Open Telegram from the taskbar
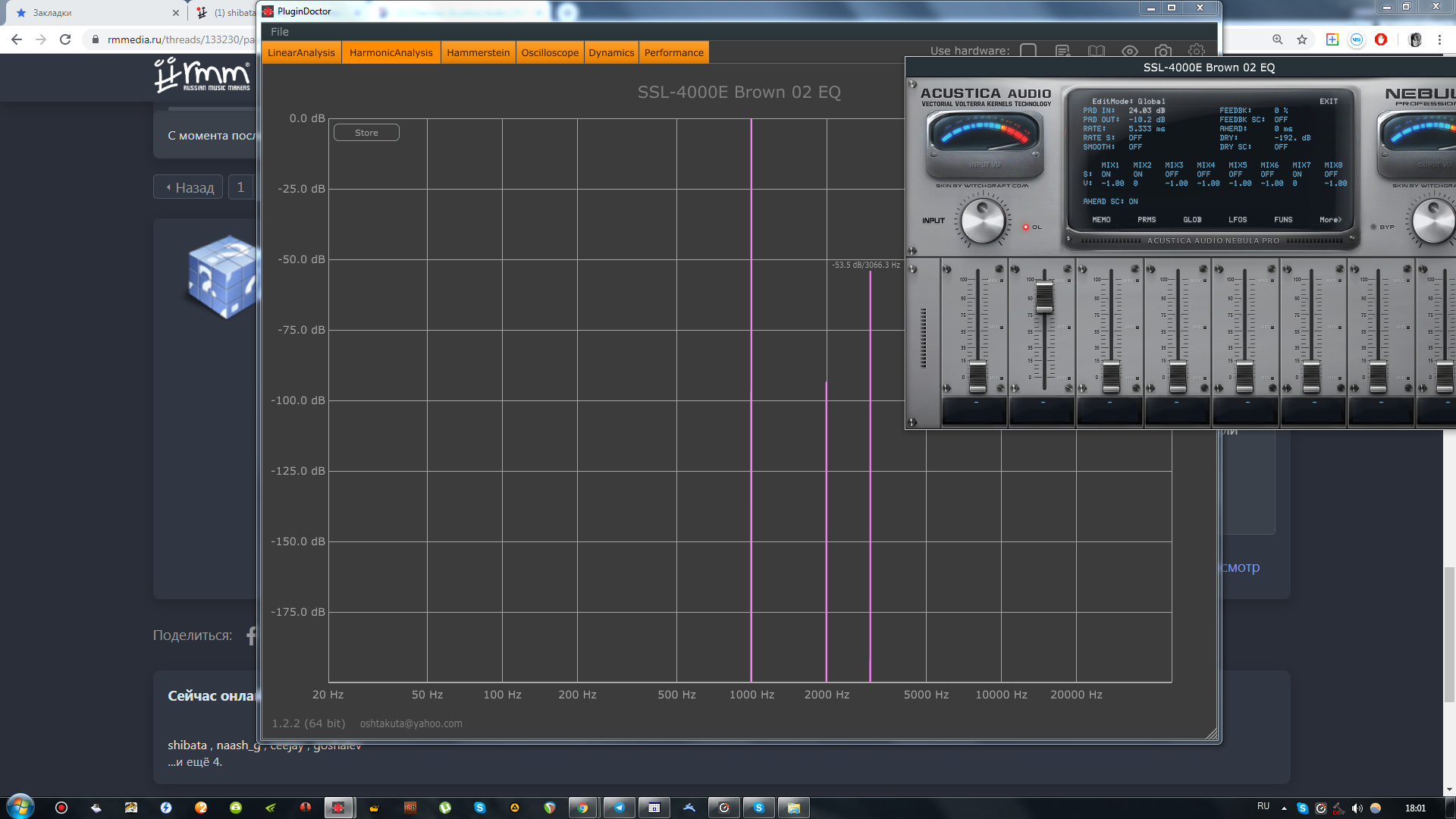 (619, 808)
